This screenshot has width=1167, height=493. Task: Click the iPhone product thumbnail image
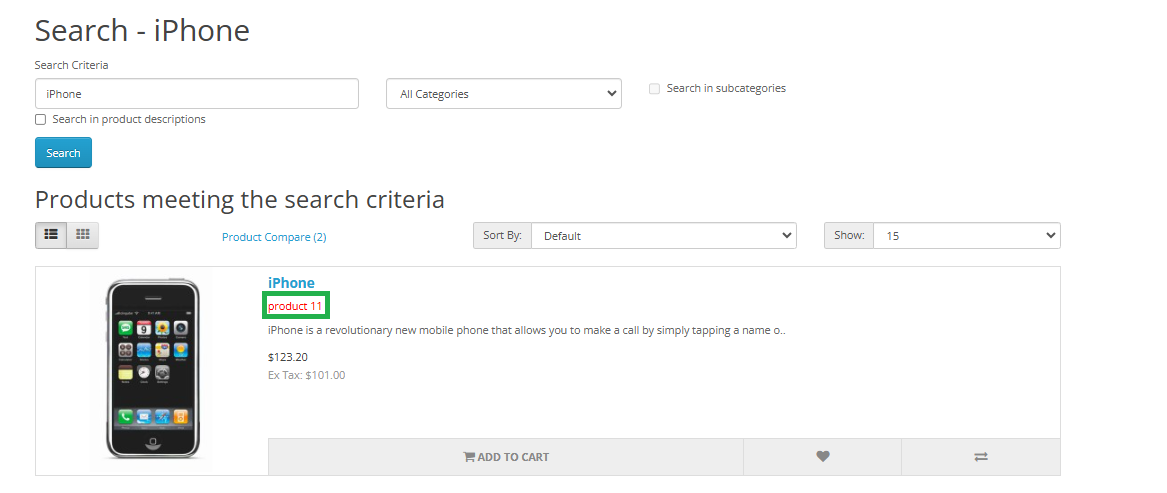click(x=152, y=368)
